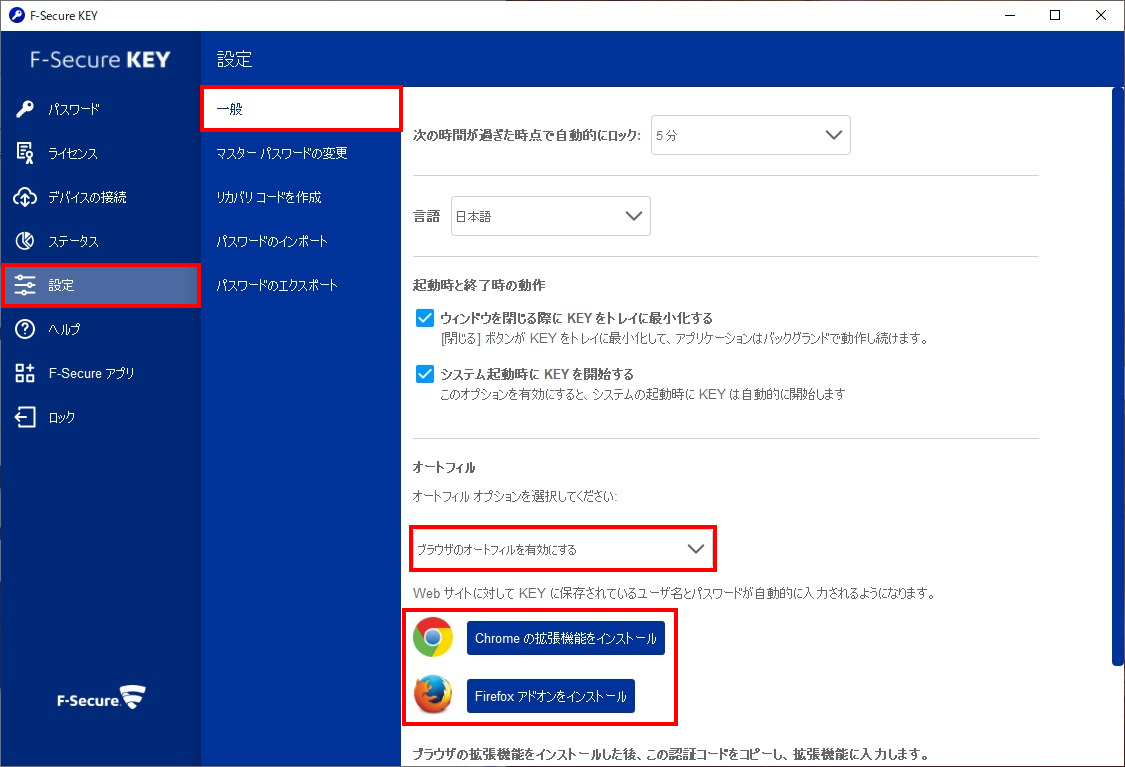
Task: Click Firefox アドオンをインストール button
Action: (x=550, y=695)
